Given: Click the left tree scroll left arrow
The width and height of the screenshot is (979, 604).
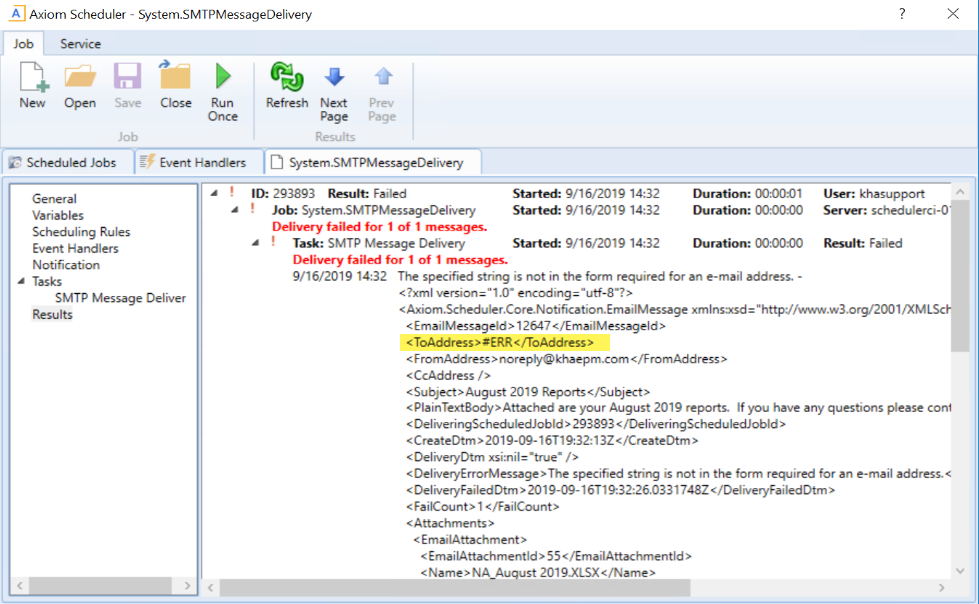Looking at the screenshot, I should [x=20, y=585].
